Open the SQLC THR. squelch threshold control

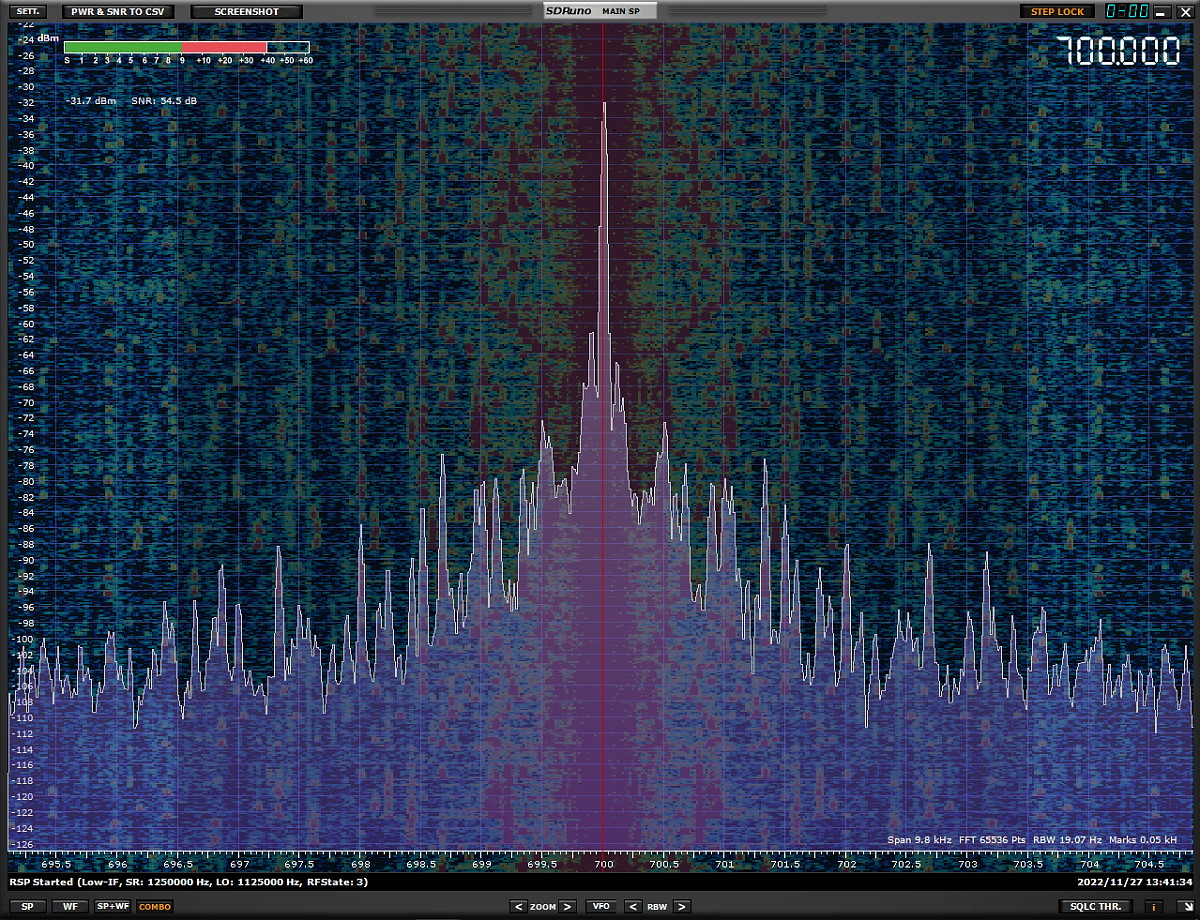coord(1095,907)
